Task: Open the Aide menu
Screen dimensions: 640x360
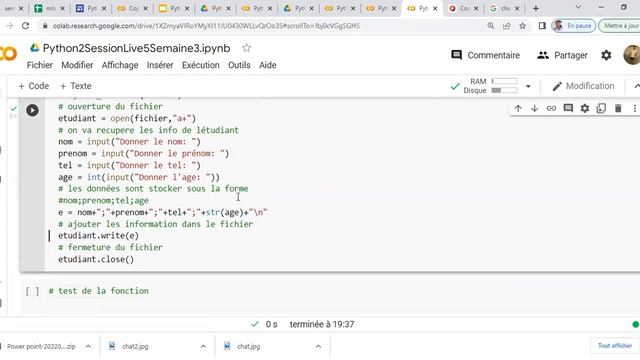Action: 268,65
